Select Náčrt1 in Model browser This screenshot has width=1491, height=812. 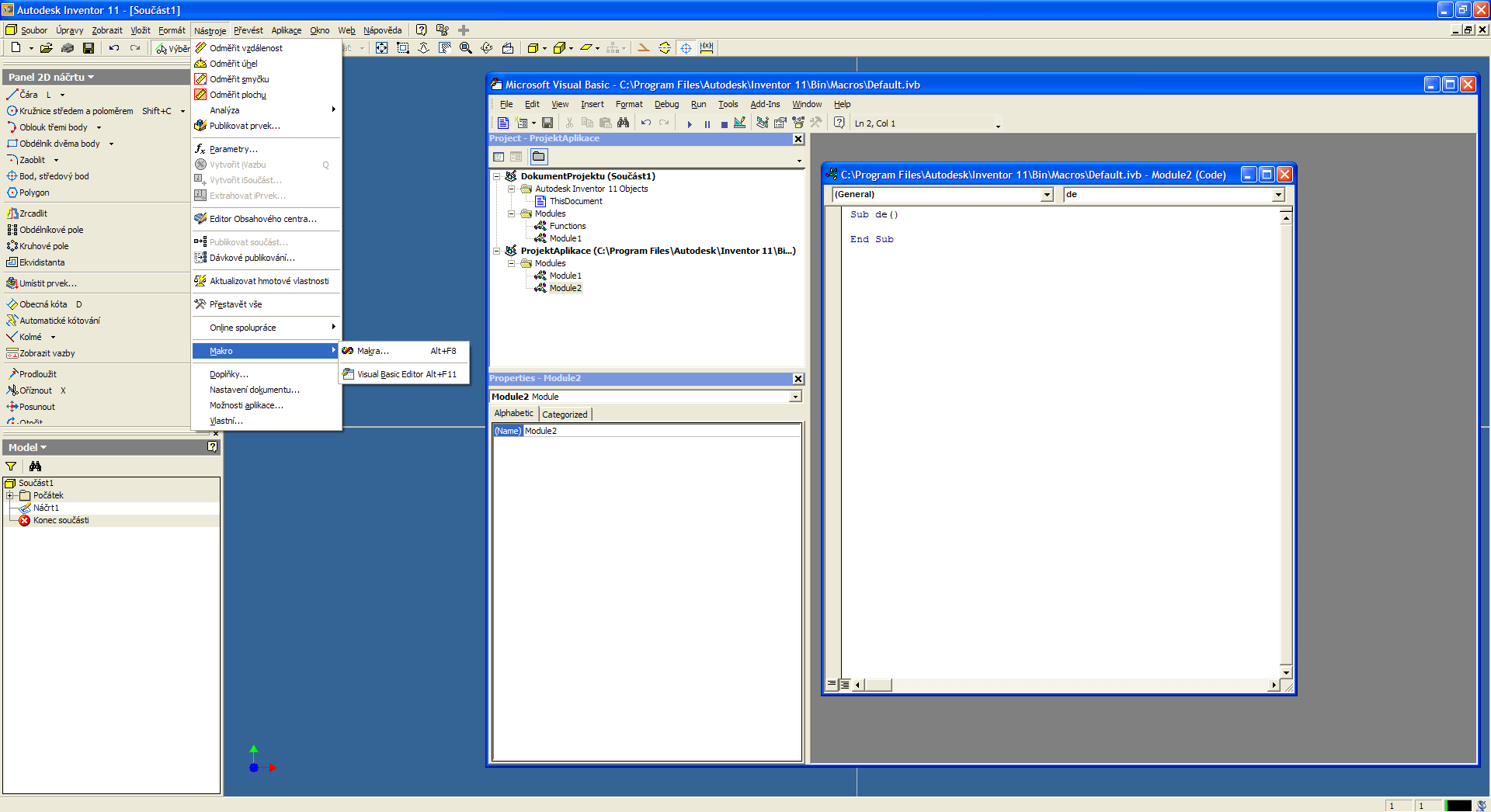coord(46,508)
